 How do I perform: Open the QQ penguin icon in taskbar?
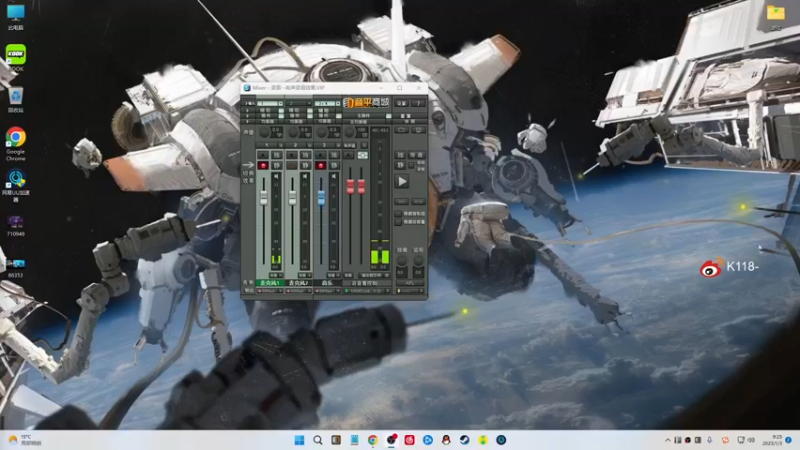446,440
